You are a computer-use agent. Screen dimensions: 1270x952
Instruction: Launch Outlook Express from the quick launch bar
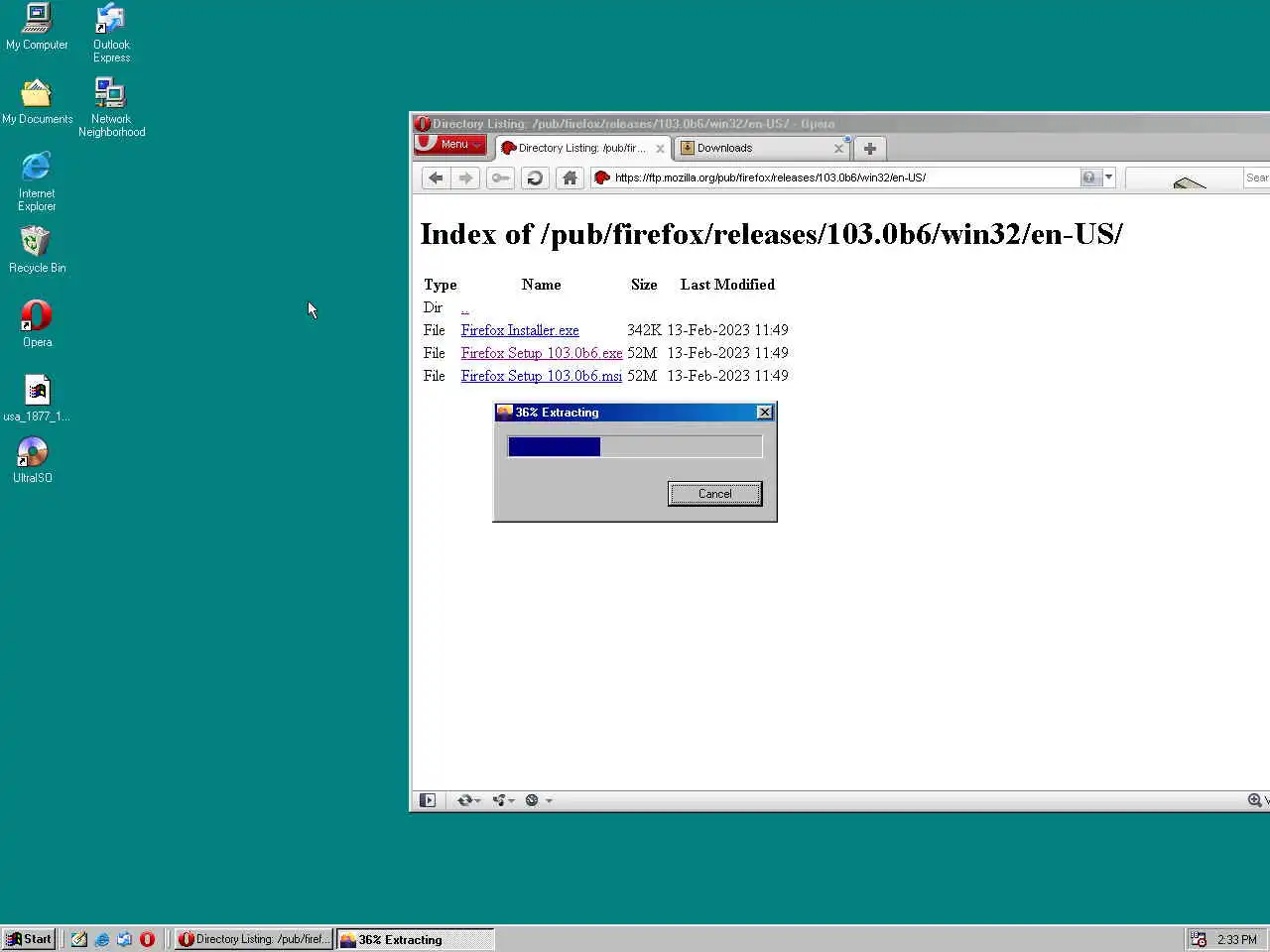point(125,939)
